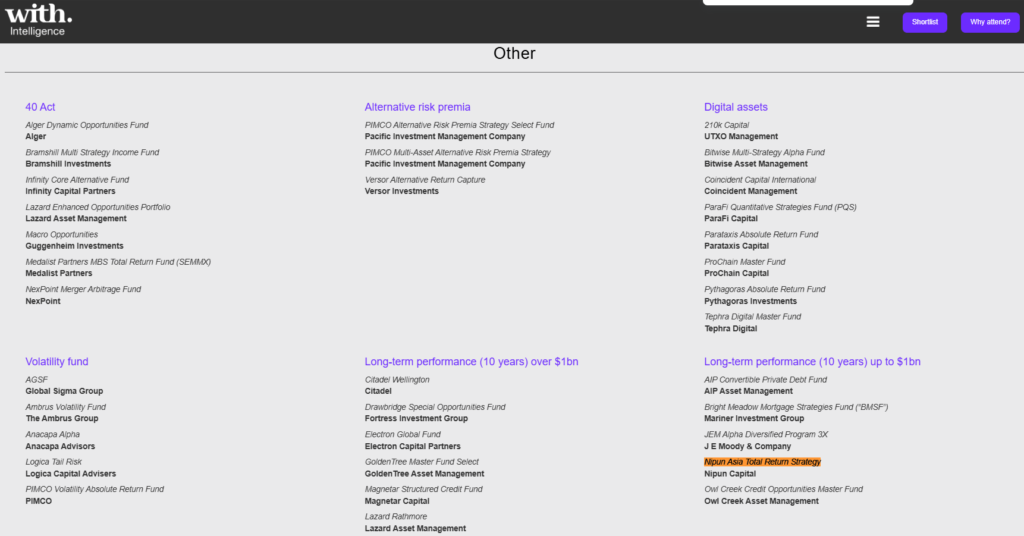Screen dimensions: 1024x536
Task: Open the Bitwise Multi-Strategy Alpha Fund entry
Action: coord(764,153)
